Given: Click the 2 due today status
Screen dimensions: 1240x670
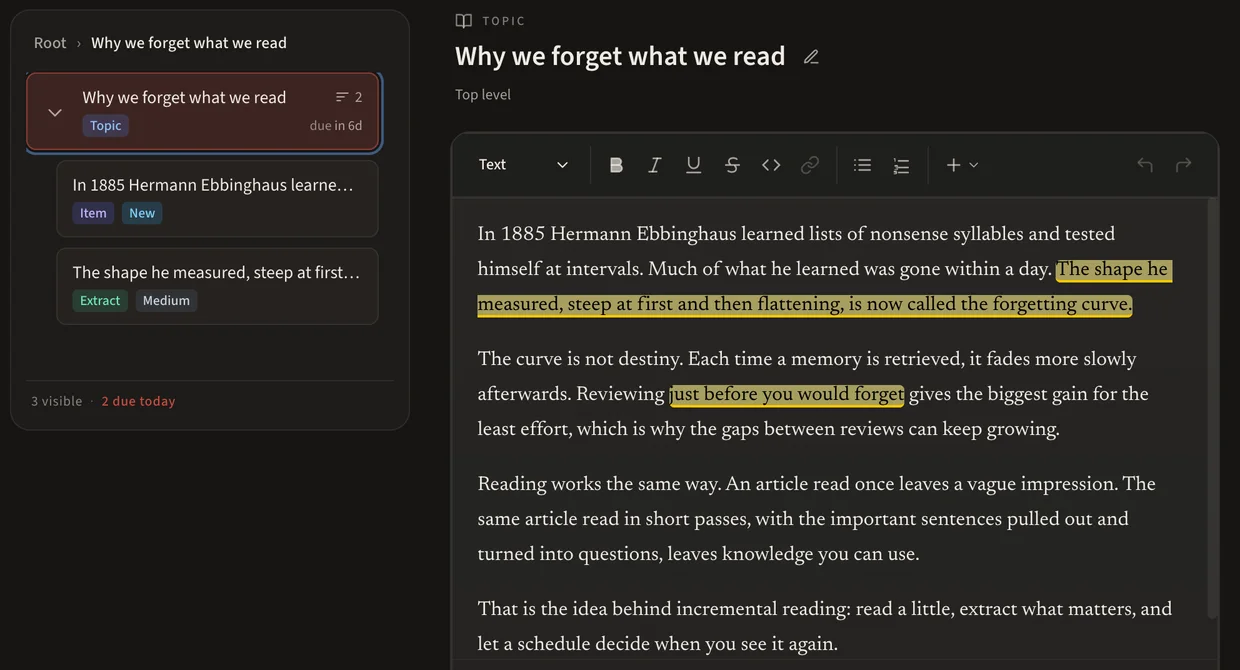Looking at the screenshot, I should pyautogui.click(x=138, y=401).
